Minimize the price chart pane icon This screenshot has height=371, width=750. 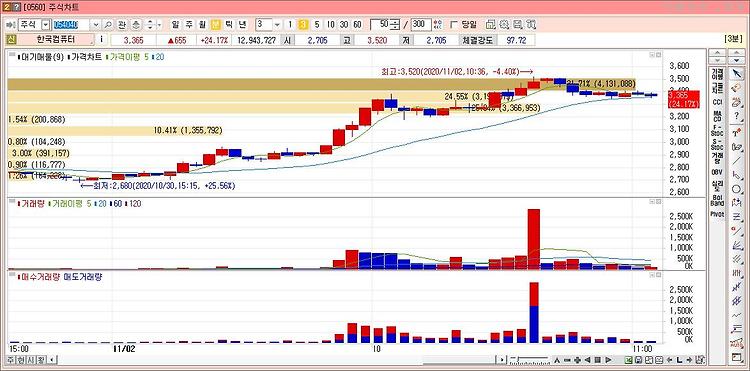(x=651, y=55)
